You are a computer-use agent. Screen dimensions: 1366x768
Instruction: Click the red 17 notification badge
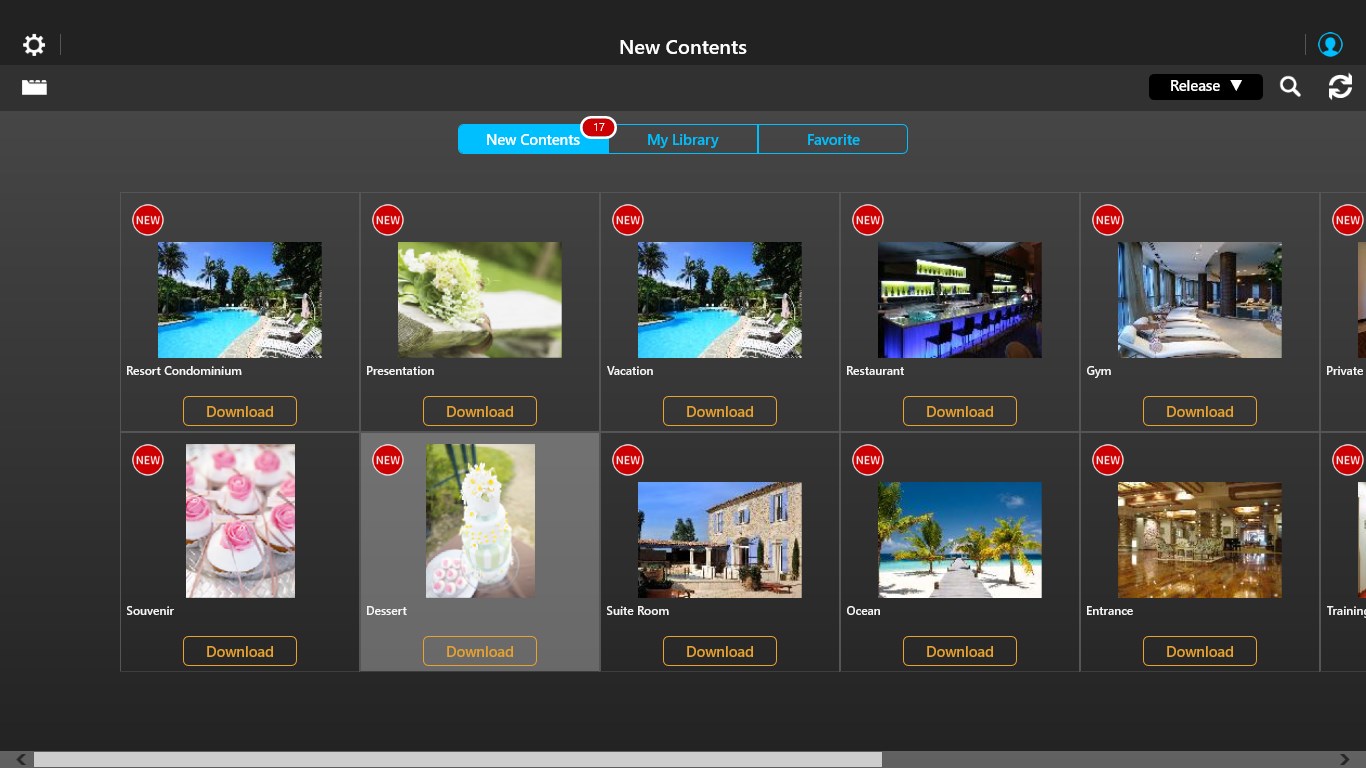(598, 127)
